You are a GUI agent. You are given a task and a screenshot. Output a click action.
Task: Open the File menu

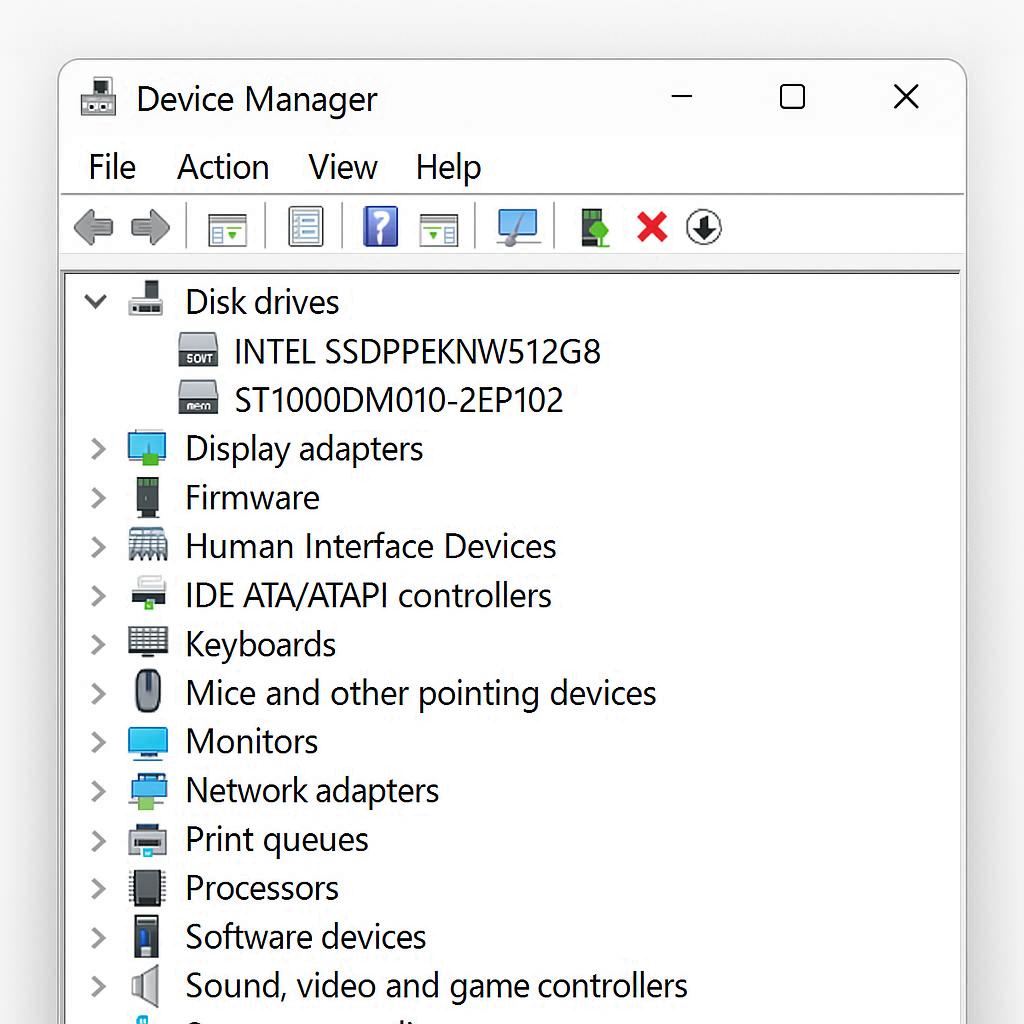(x=110, y=167)
